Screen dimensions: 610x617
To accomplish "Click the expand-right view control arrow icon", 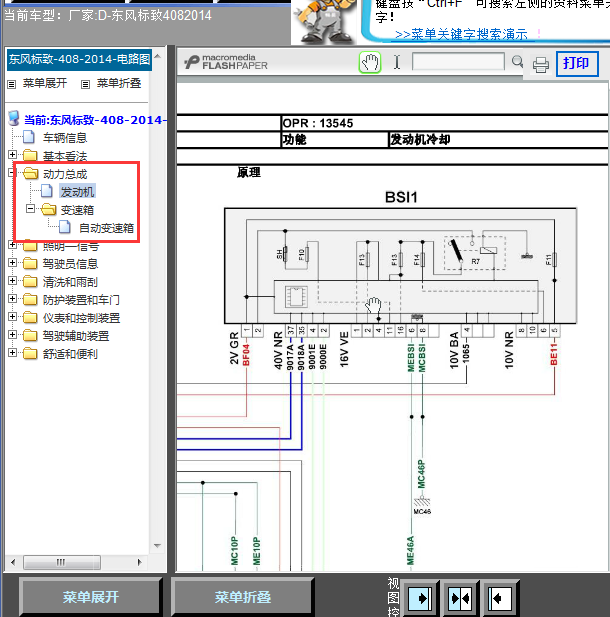I will click(420, 599).
